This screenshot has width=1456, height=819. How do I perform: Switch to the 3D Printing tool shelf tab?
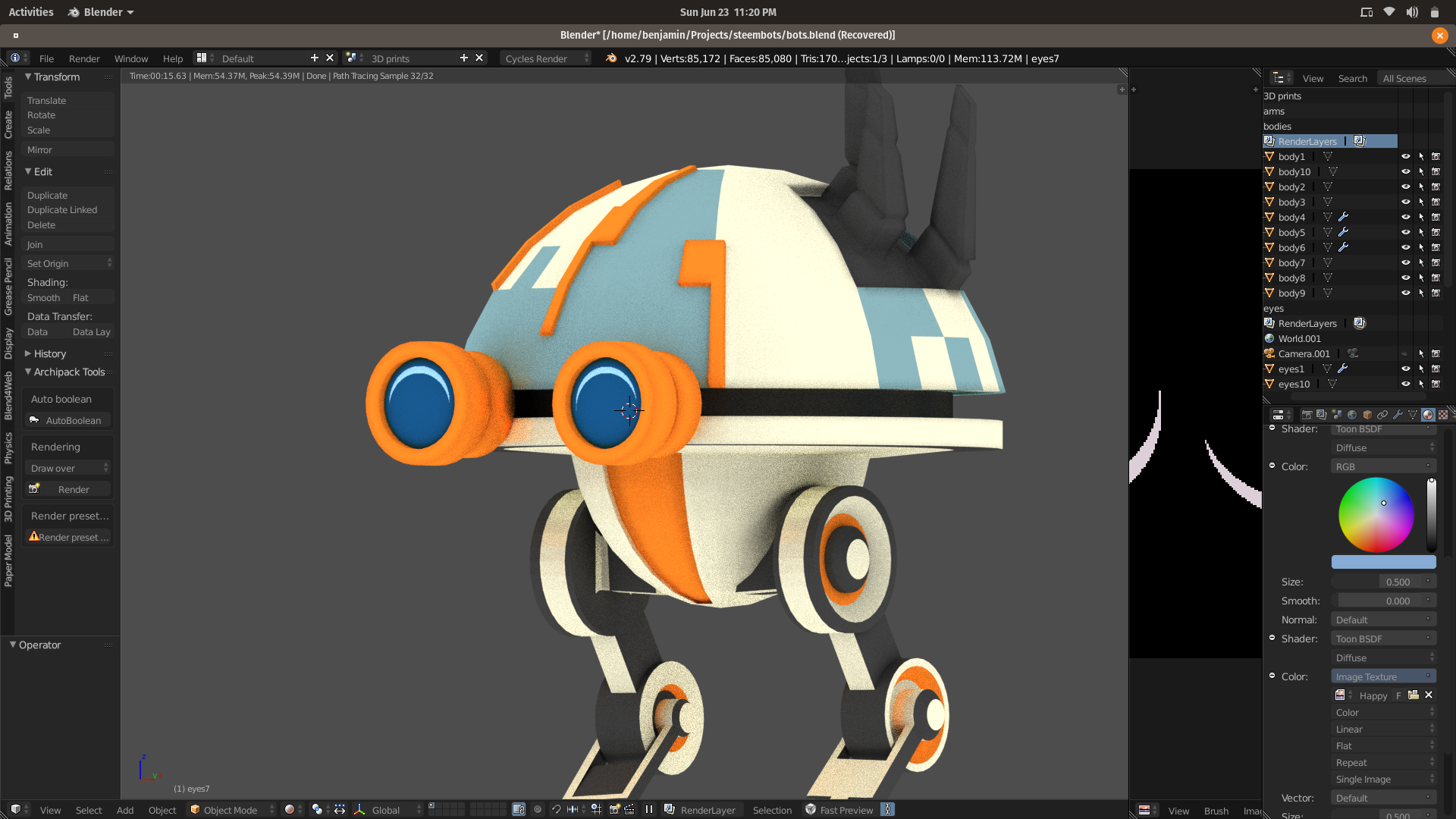click(x=8, y=499)
